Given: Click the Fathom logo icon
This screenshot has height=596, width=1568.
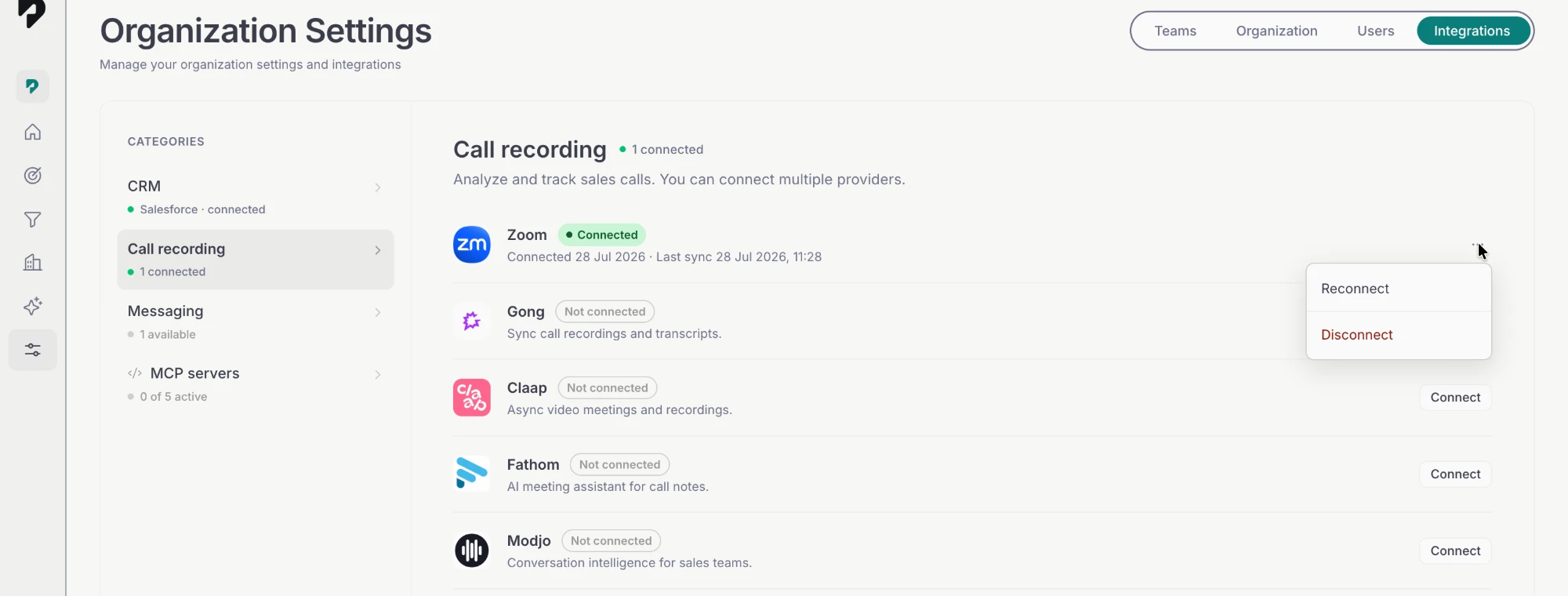Looking at the screenshot, I should pyautogui.click(x=472, y=474).
